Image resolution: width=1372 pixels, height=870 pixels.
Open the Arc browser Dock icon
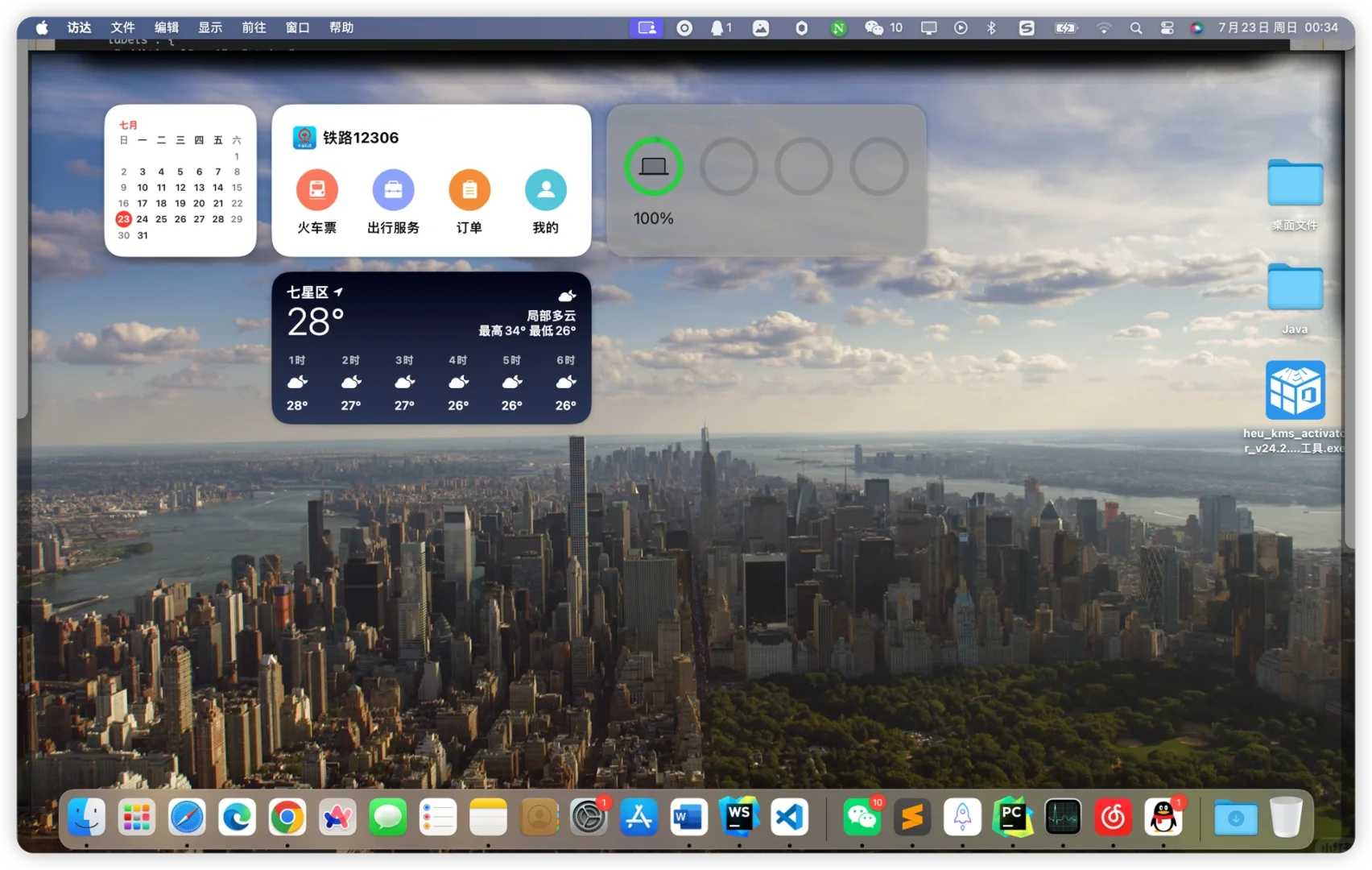(x=337, y=818)
